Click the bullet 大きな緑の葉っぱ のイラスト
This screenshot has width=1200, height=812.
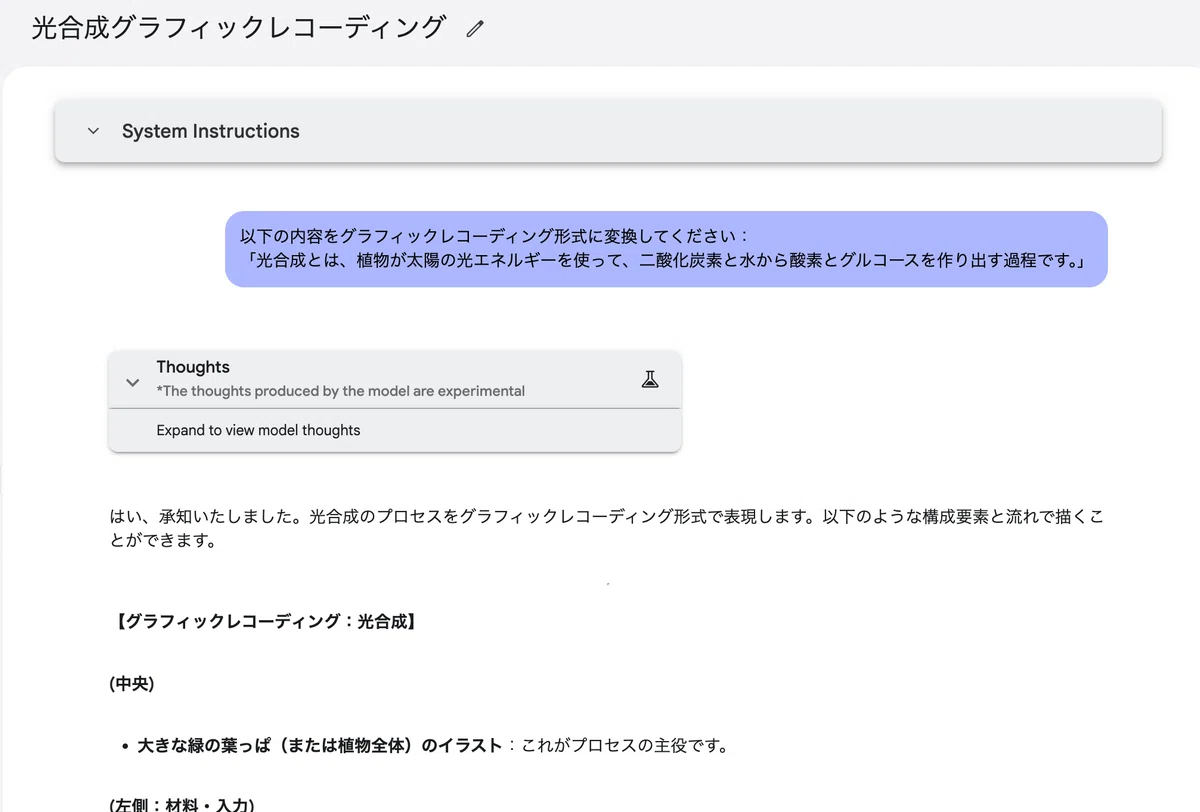point(319,746)
